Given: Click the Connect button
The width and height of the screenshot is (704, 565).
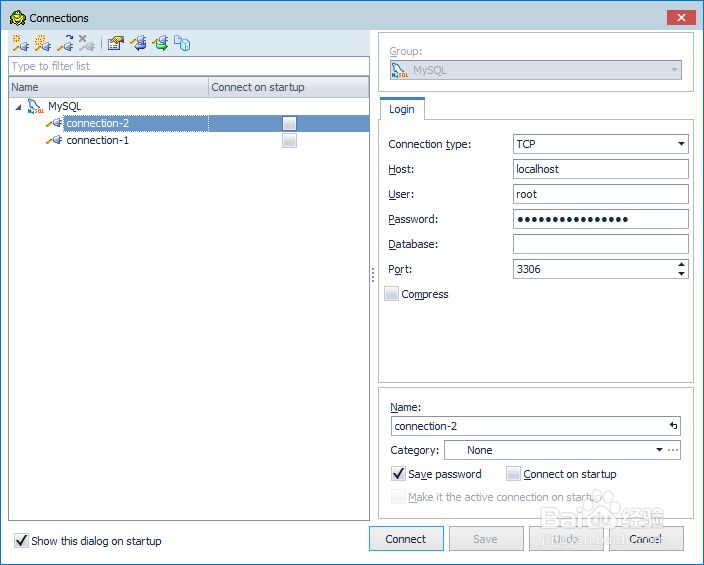Looking at the screenshot, I should coord(406,539).
